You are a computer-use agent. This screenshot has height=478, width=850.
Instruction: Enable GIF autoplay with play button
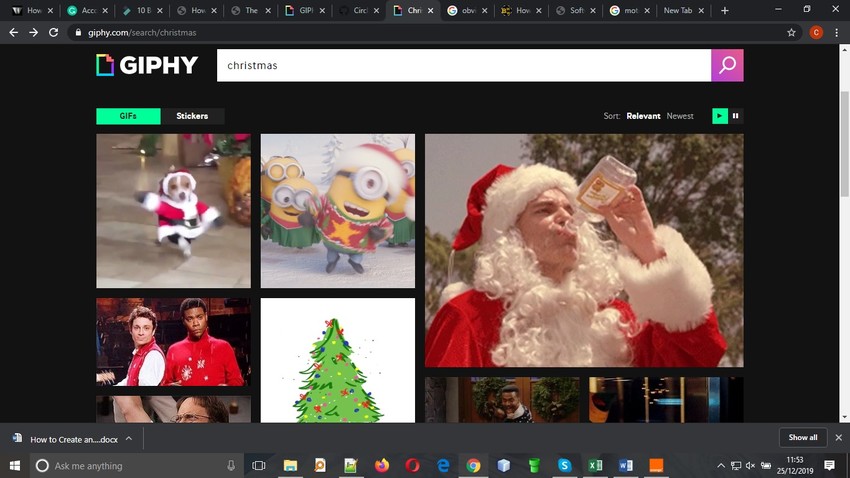(x=719, y=116)
